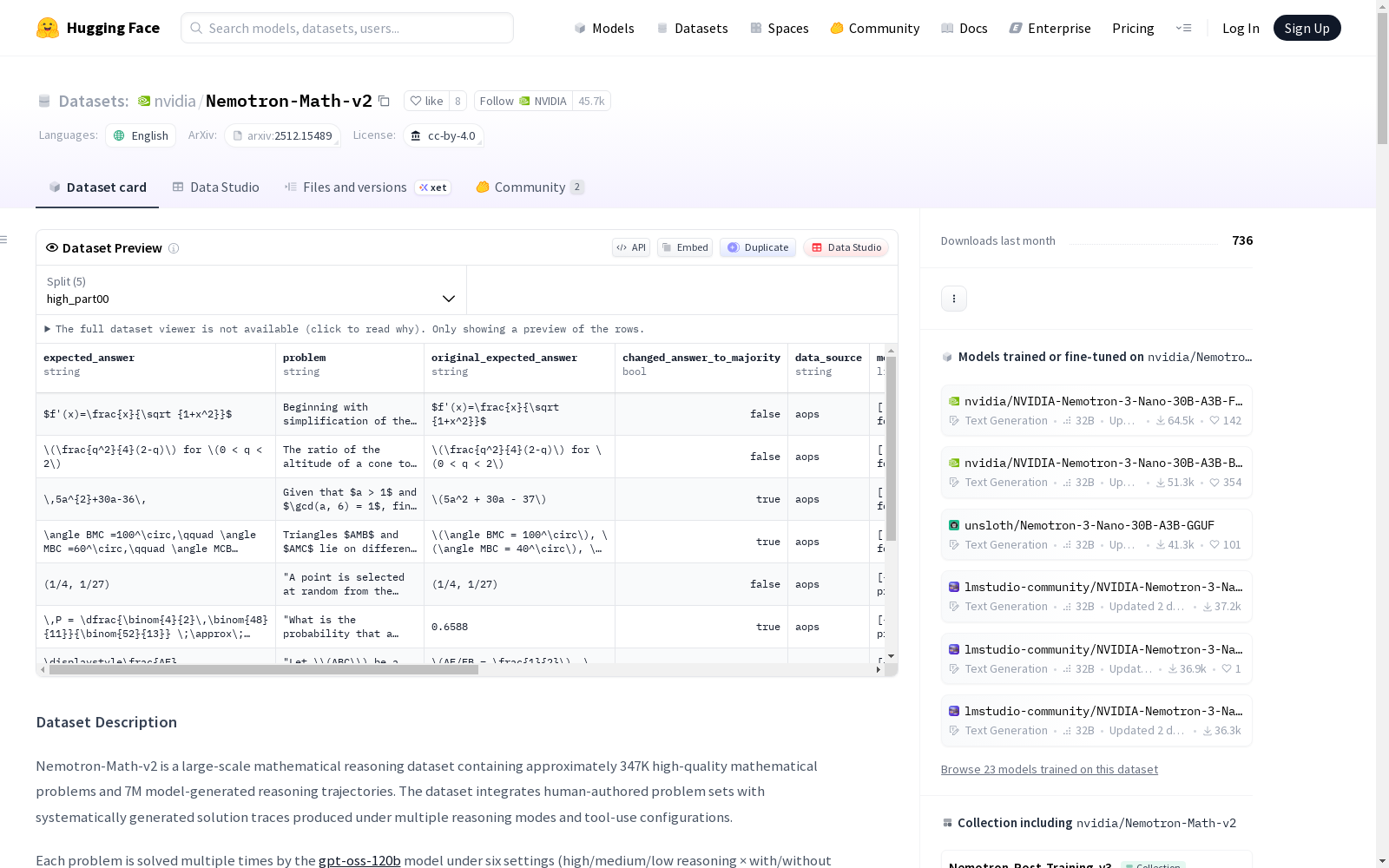Open the Split selector dropdown
Screen dimensions: 1389x868
pos(252,290)
